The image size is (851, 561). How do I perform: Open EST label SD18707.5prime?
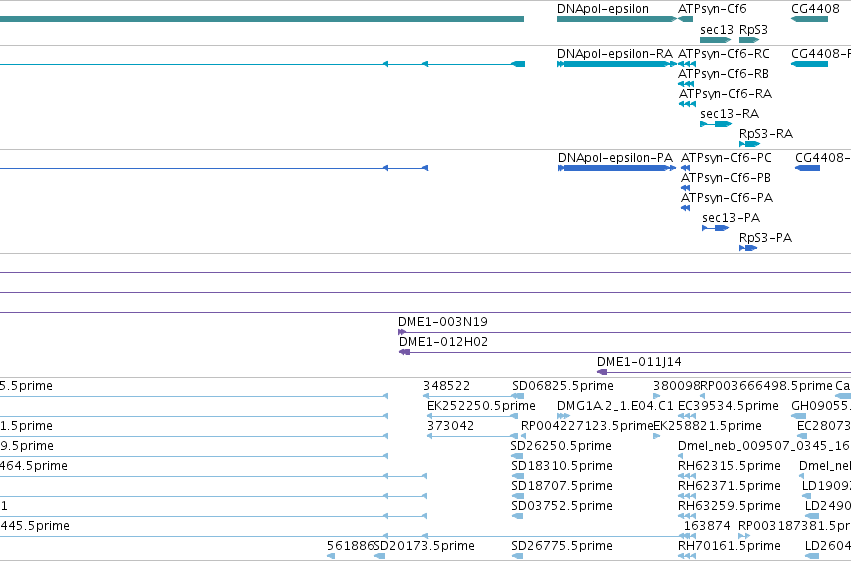(x=562, y=486)
